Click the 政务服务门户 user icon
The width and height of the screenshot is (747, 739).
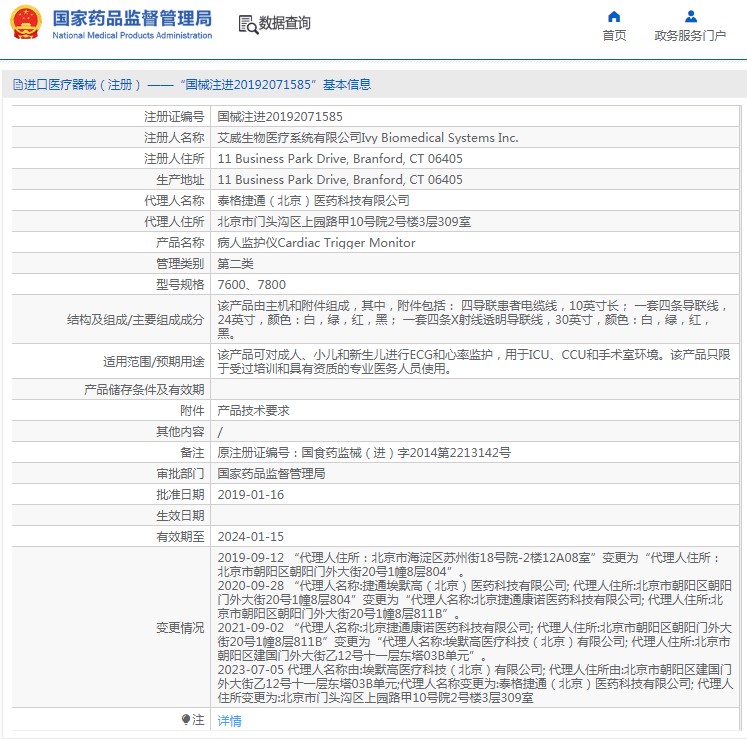click(690, 17)
